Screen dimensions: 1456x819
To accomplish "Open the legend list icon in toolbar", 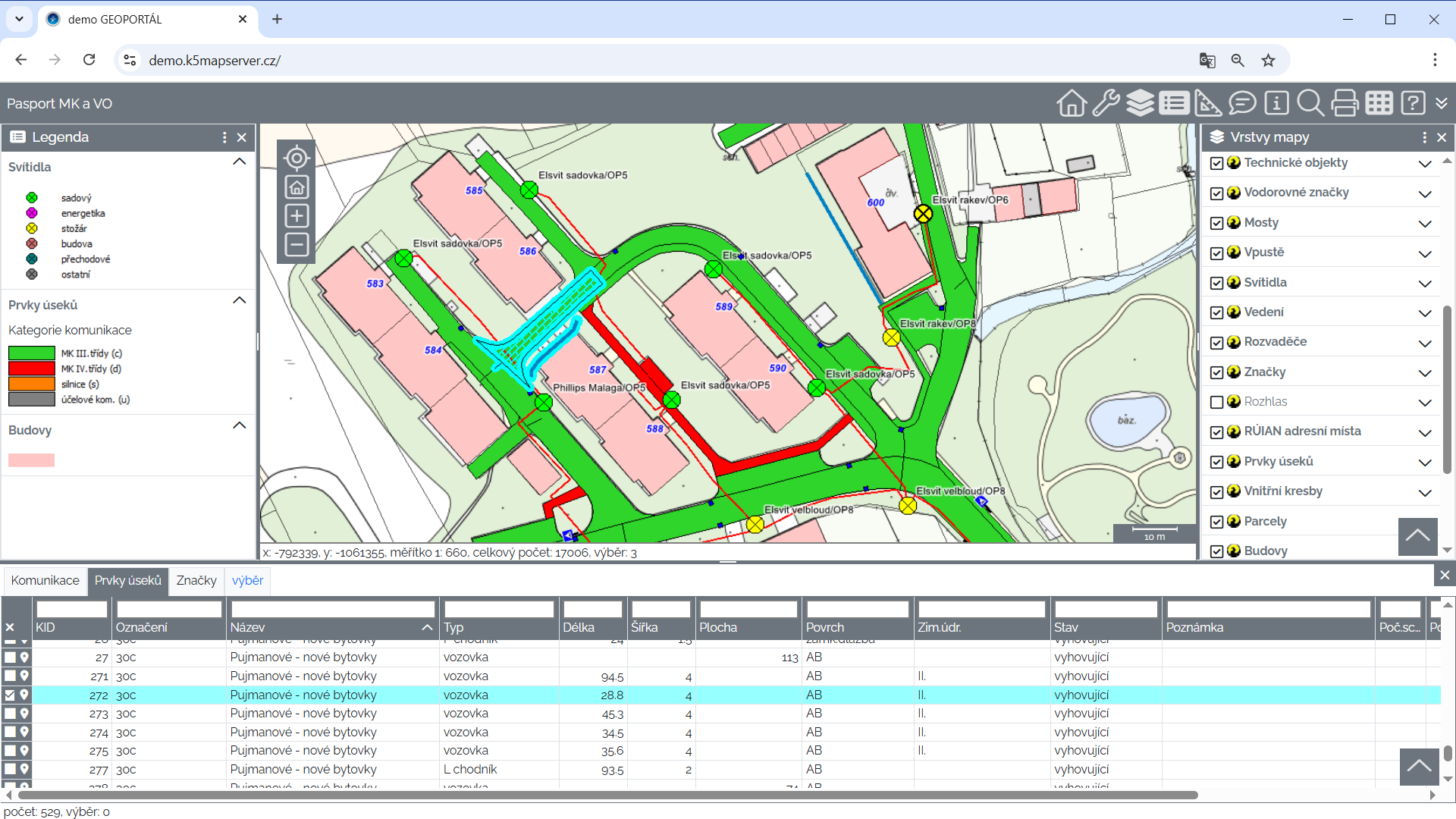I will tap(1174, 103).
